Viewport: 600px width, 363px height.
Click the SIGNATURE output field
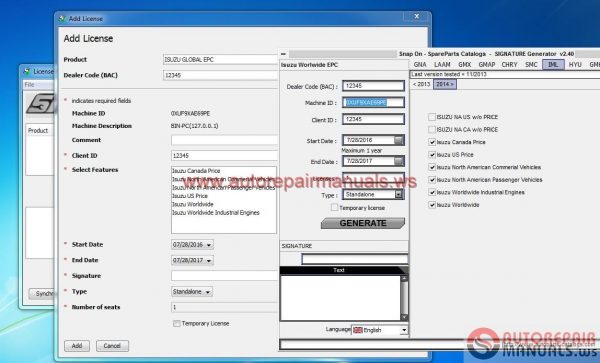point(355,259)
